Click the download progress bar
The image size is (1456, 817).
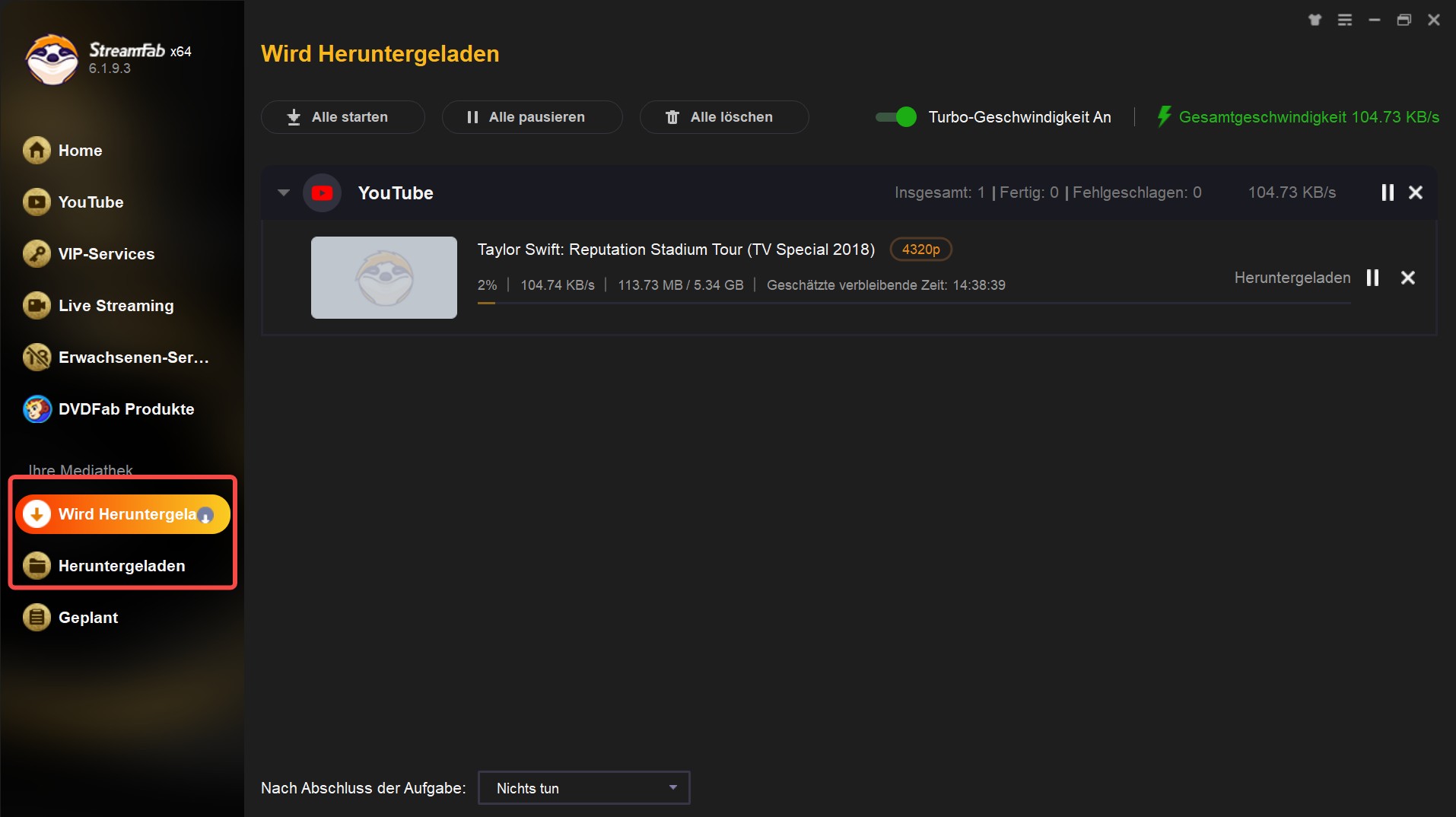coord(914,303)
